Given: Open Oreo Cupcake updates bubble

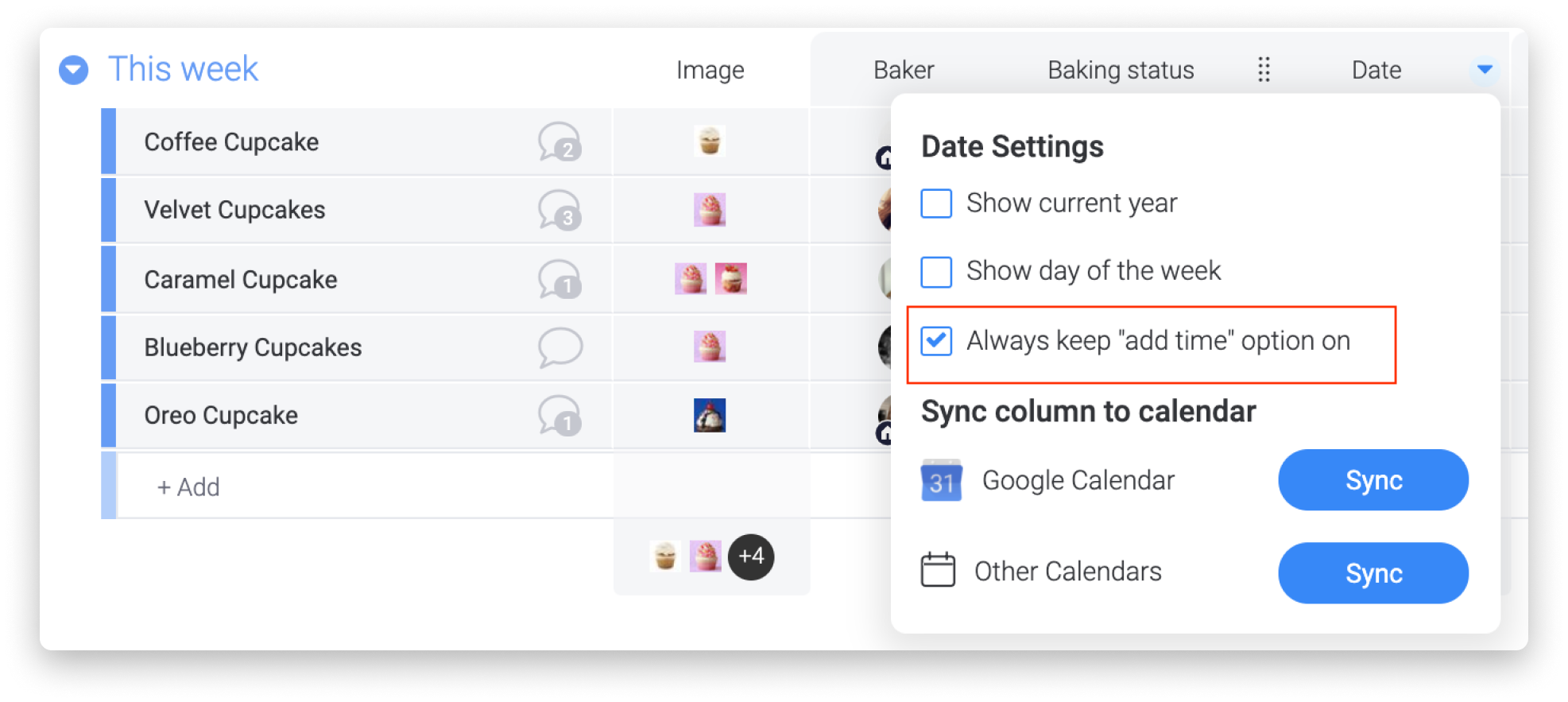Looking at the screenshot, I should click(560, 415).
